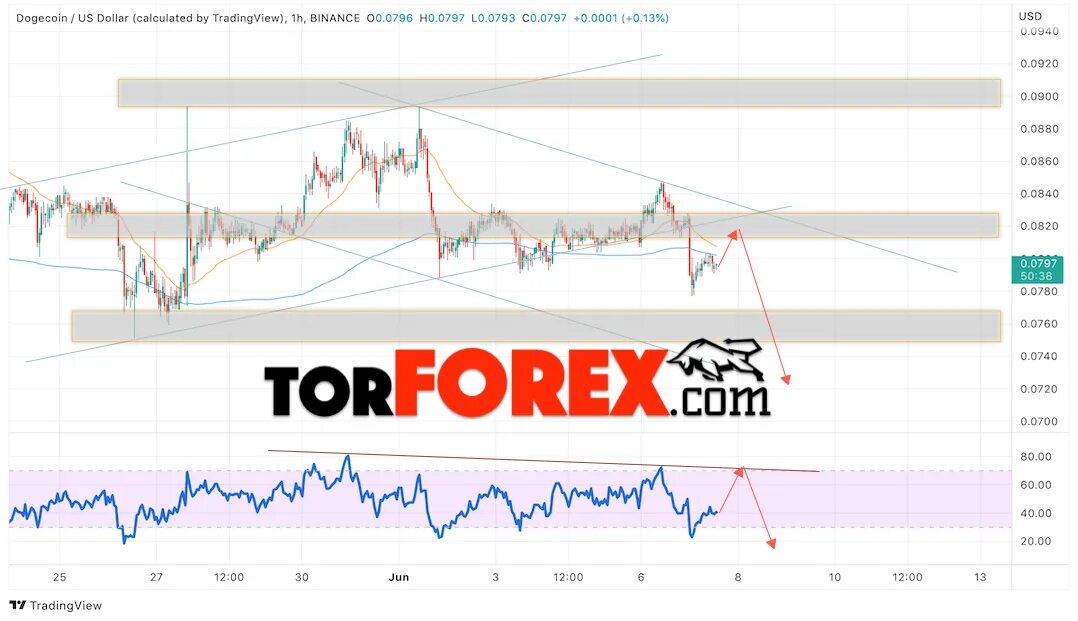The height and width of the screenshot is (621, 1078).
Task: Click the 20.00 RSI axis label
Action: [x=1035, y=541]
